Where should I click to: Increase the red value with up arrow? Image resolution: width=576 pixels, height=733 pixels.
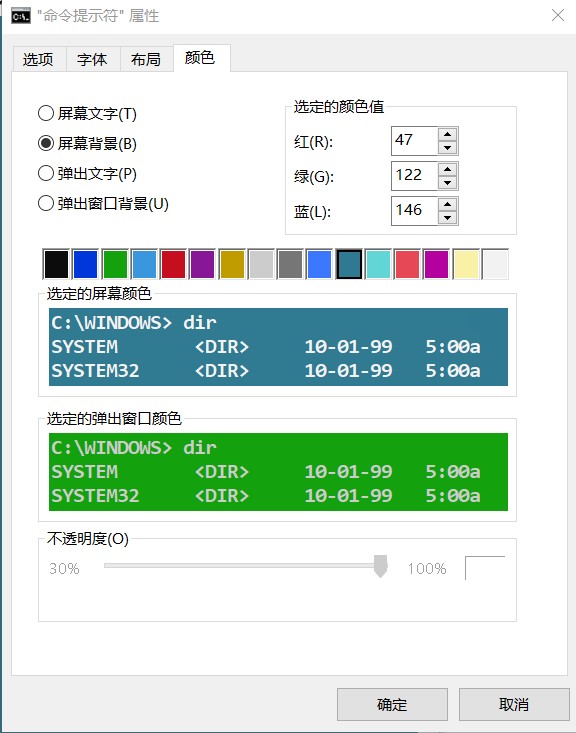point(447,135)
